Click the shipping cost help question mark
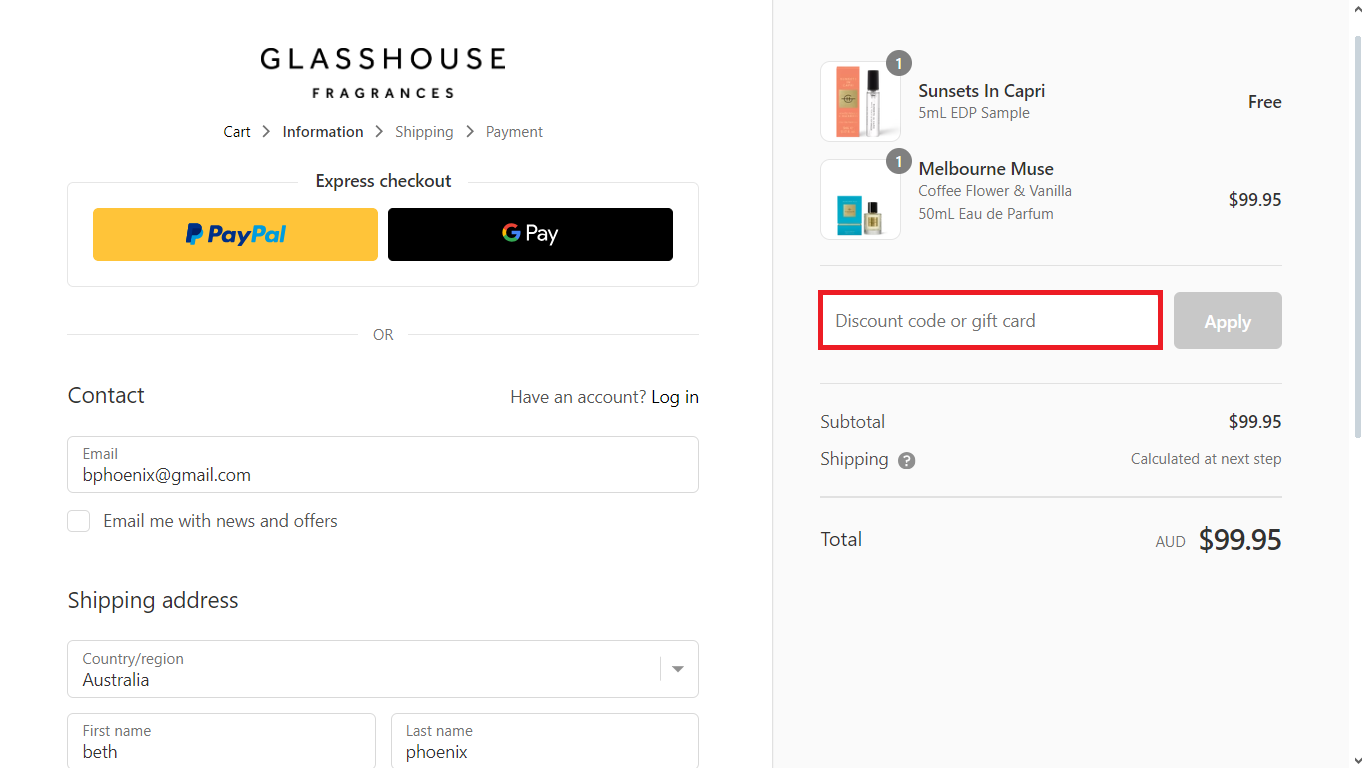 906,460
